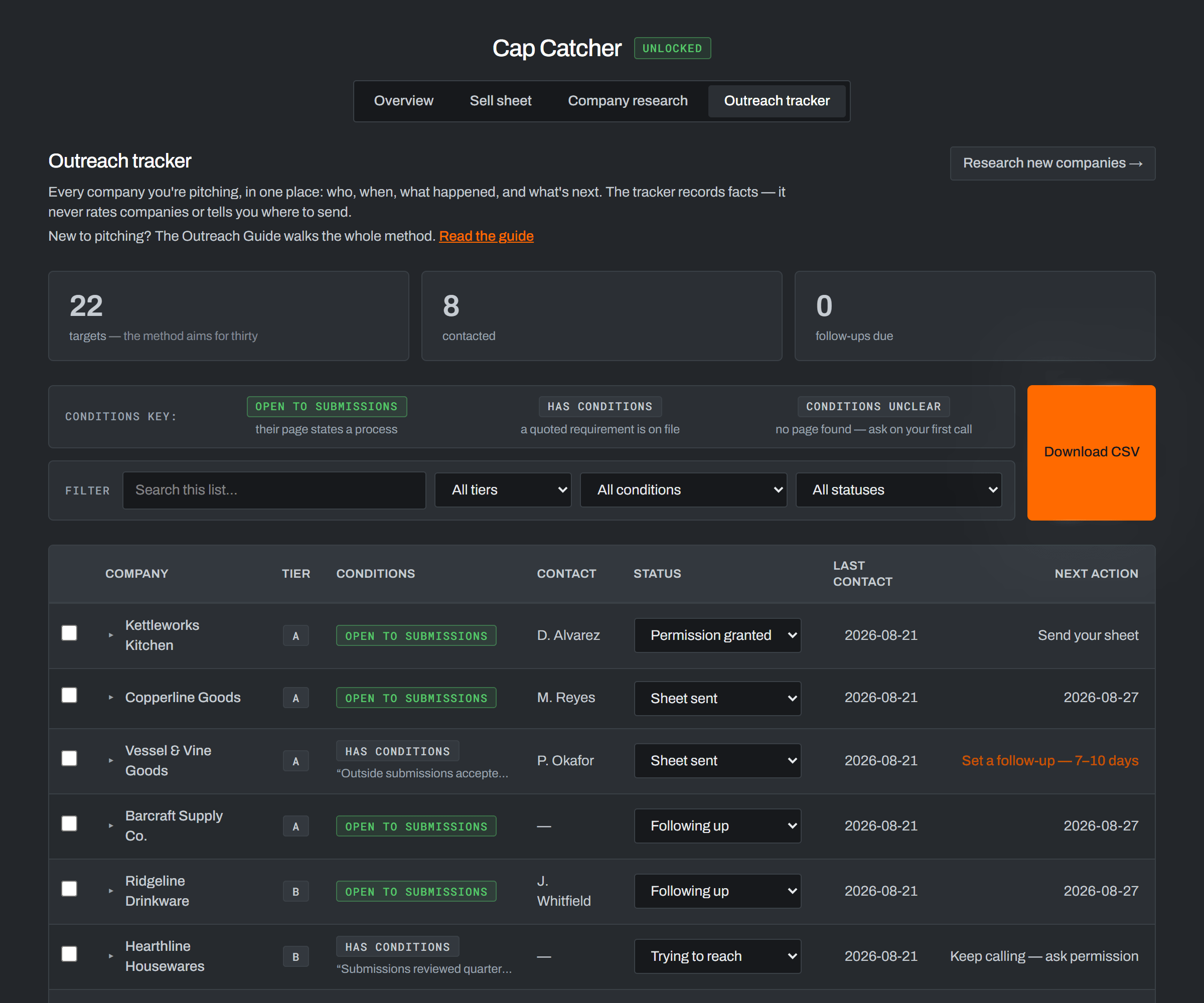Click the Open to Submissions key badge
The image size is (1204, 1003).
click(327, 406)
